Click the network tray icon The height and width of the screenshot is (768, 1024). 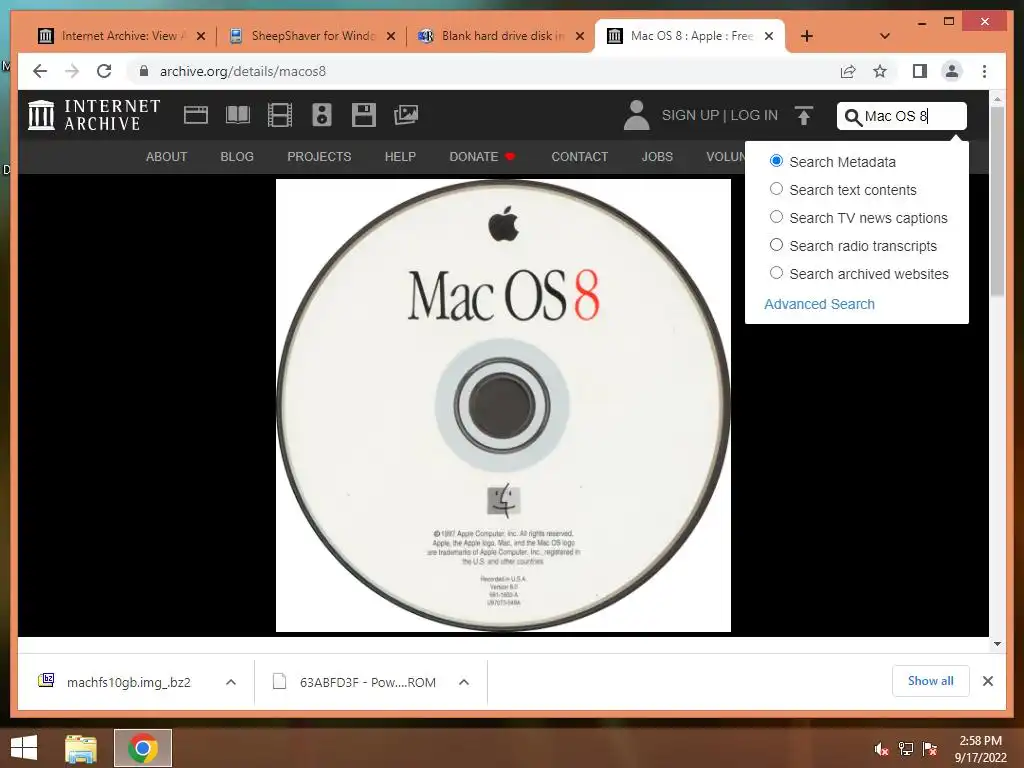(x=906, y=749)
